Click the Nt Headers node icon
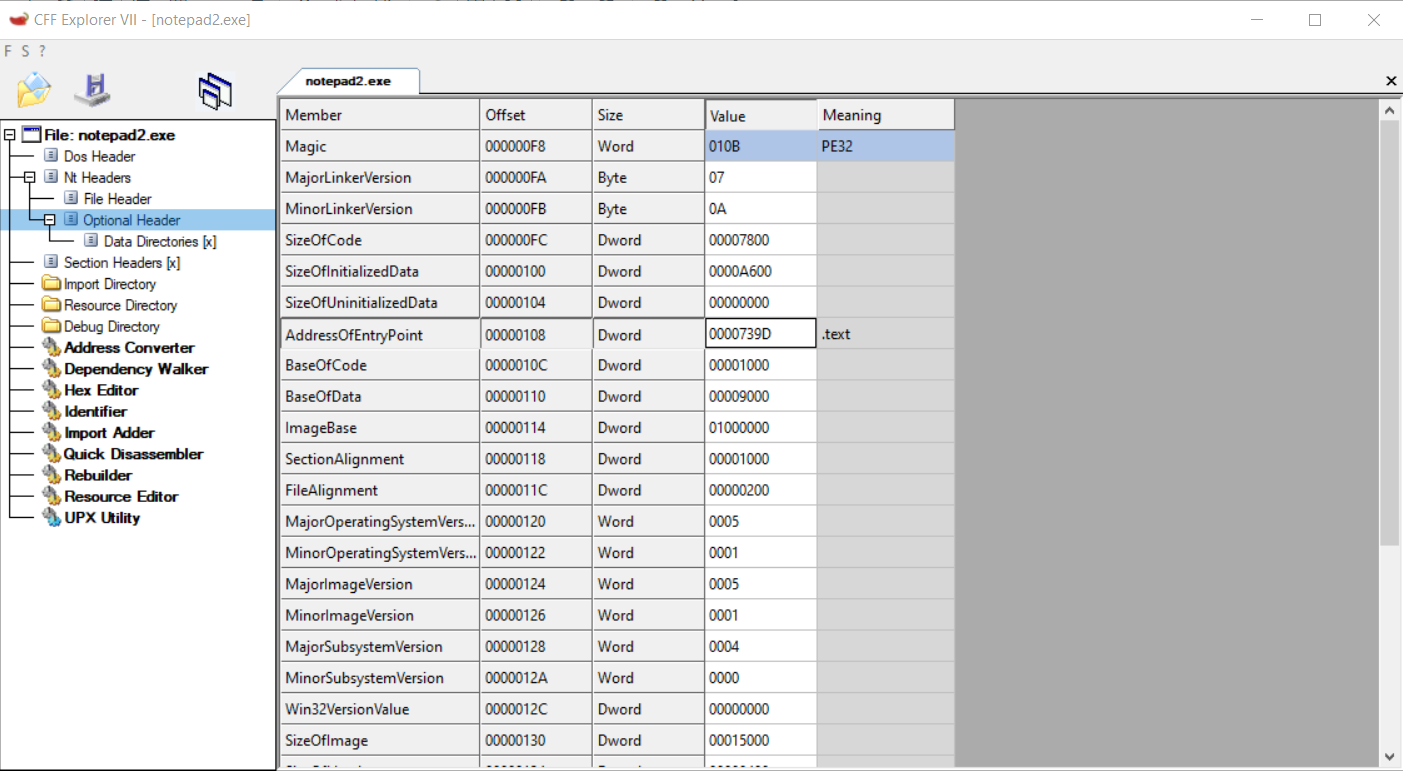Screen dimensions: 1403x771 (52, 177)
